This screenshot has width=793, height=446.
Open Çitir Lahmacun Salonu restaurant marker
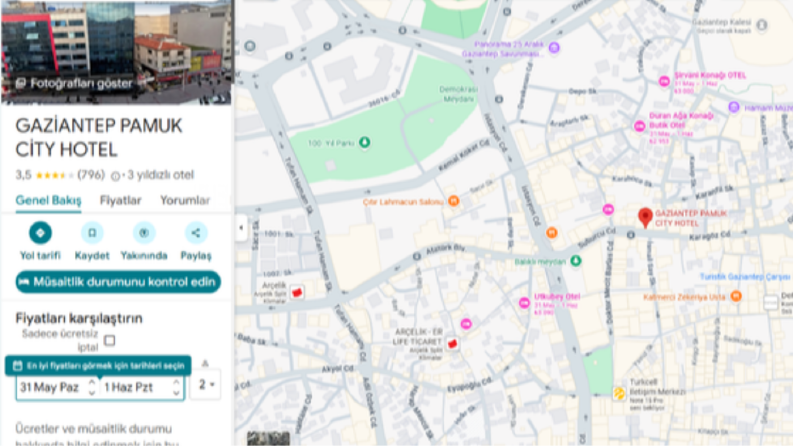[454, 201]
